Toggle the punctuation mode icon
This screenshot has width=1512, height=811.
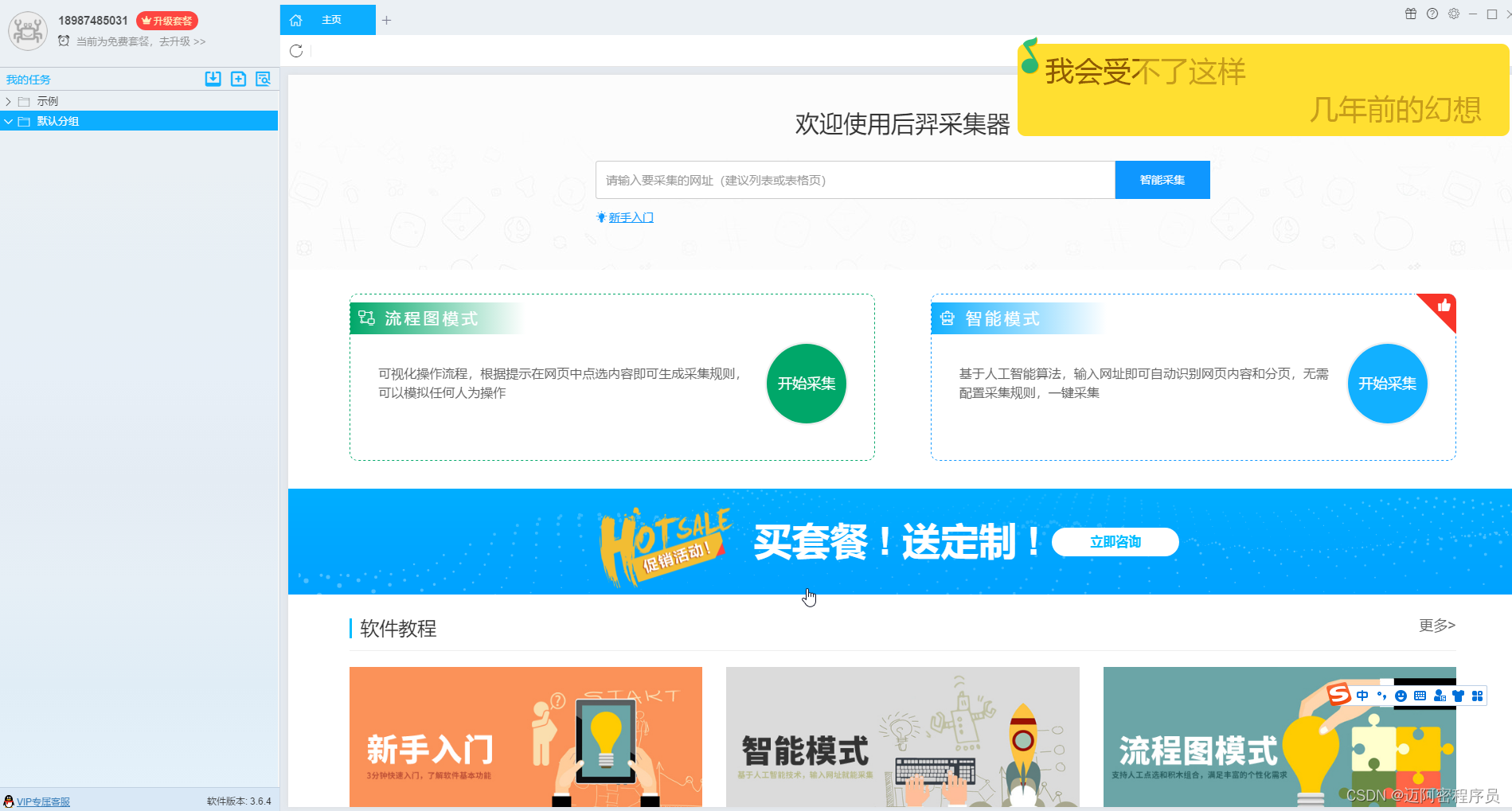coord(1382,696)
